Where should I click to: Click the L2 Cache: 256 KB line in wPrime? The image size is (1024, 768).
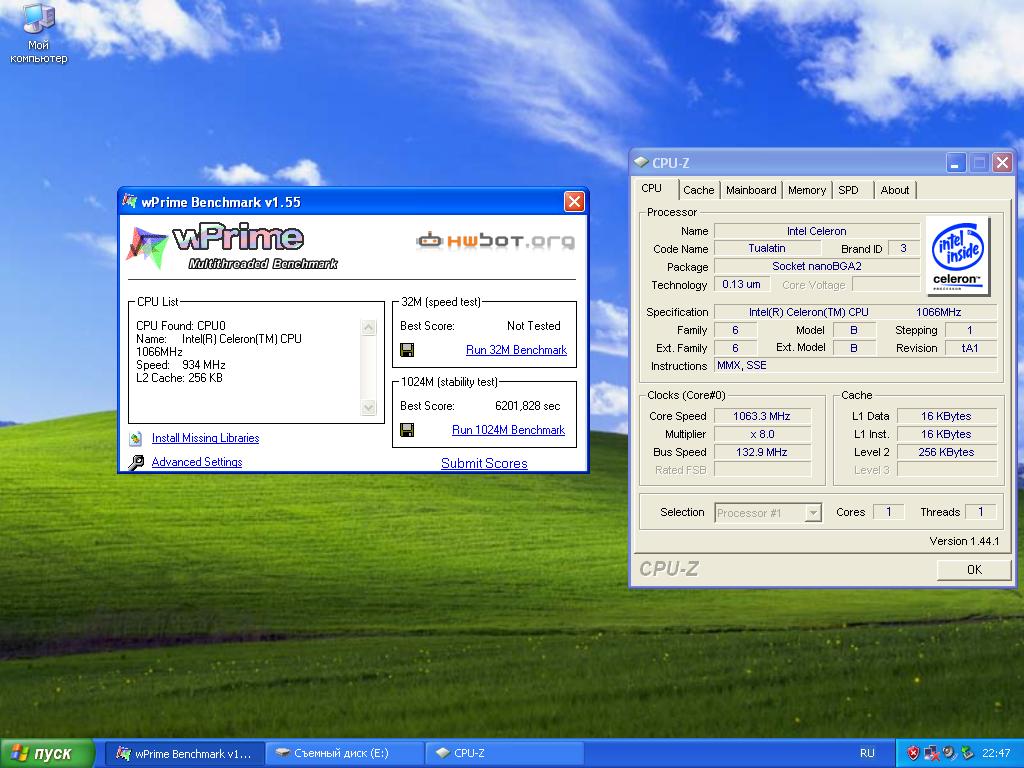180,378
